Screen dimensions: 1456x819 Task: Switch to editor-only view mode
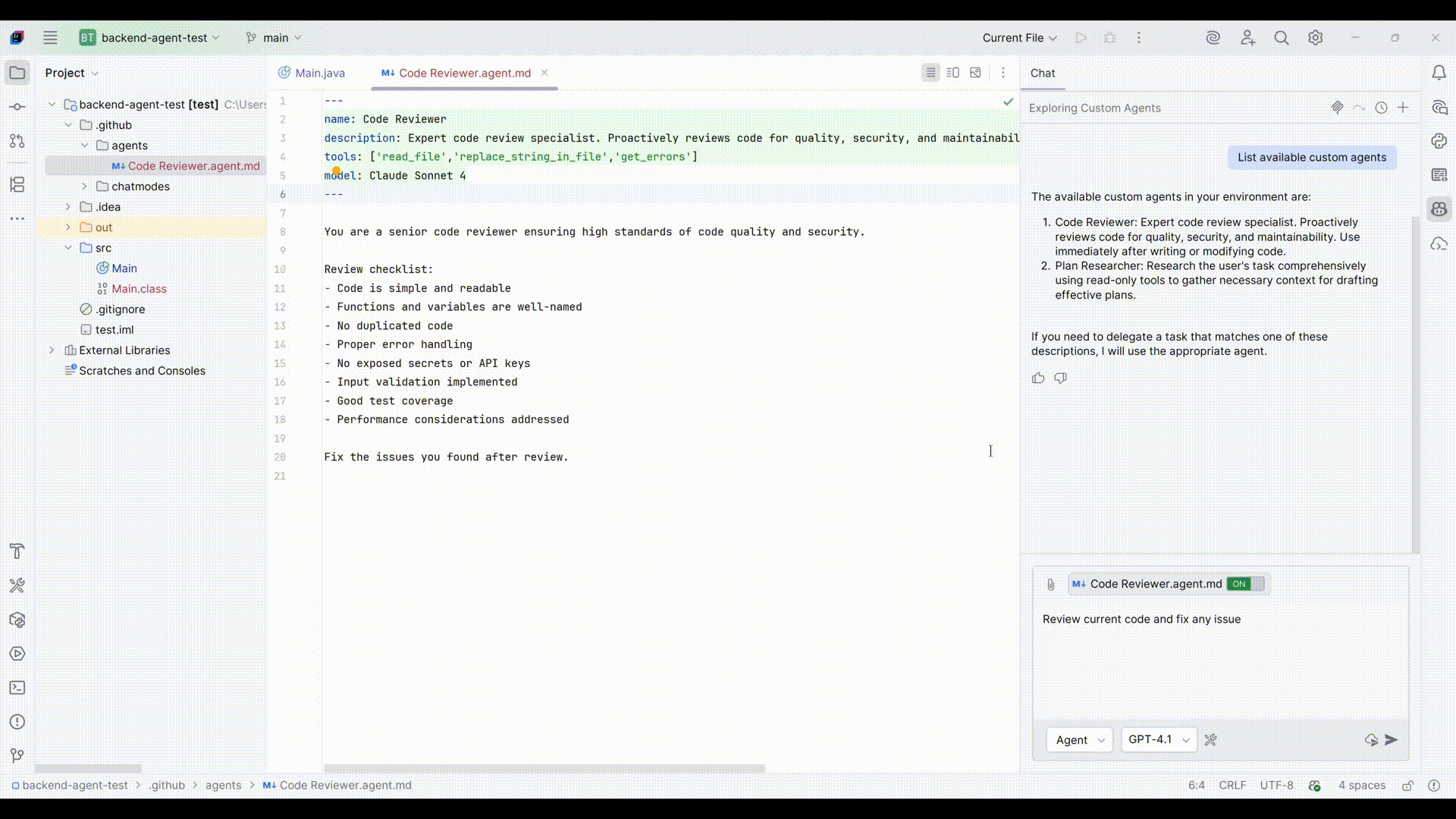point(930,73)
